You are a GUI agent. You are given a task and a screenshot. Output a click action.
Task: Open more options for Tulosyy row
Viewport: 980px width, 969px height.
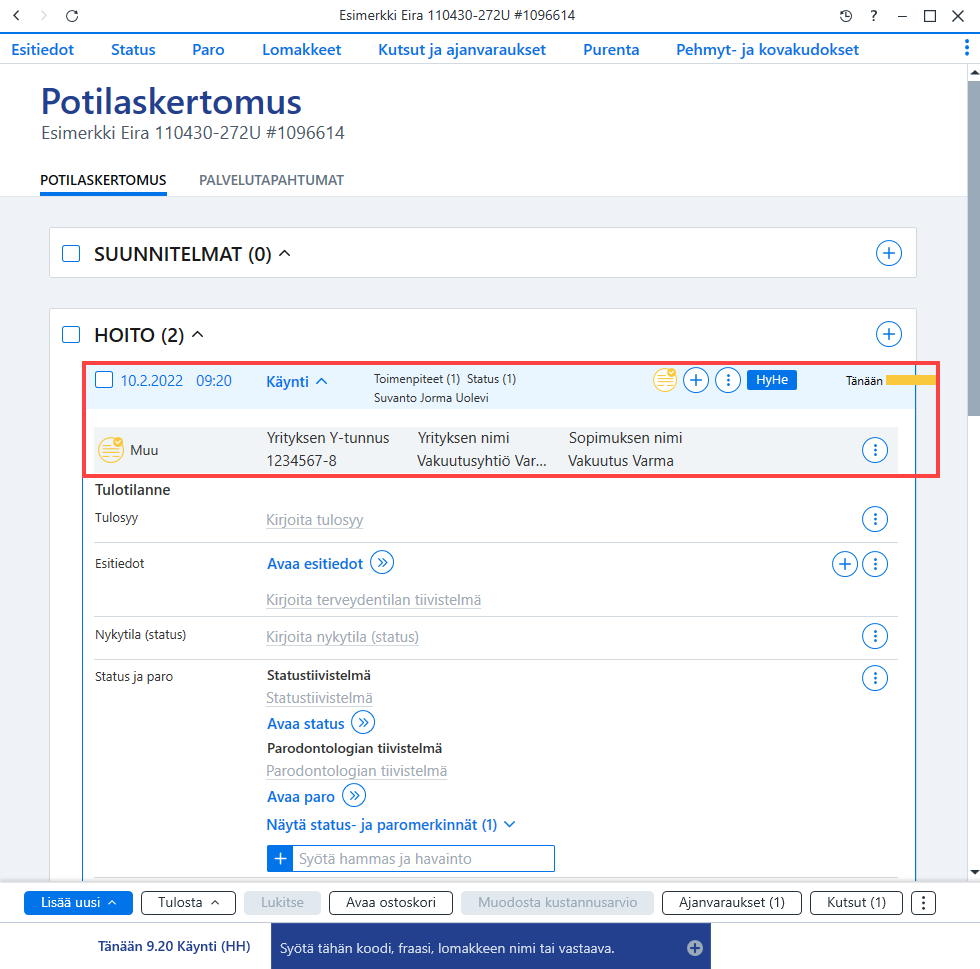point(874,519)
